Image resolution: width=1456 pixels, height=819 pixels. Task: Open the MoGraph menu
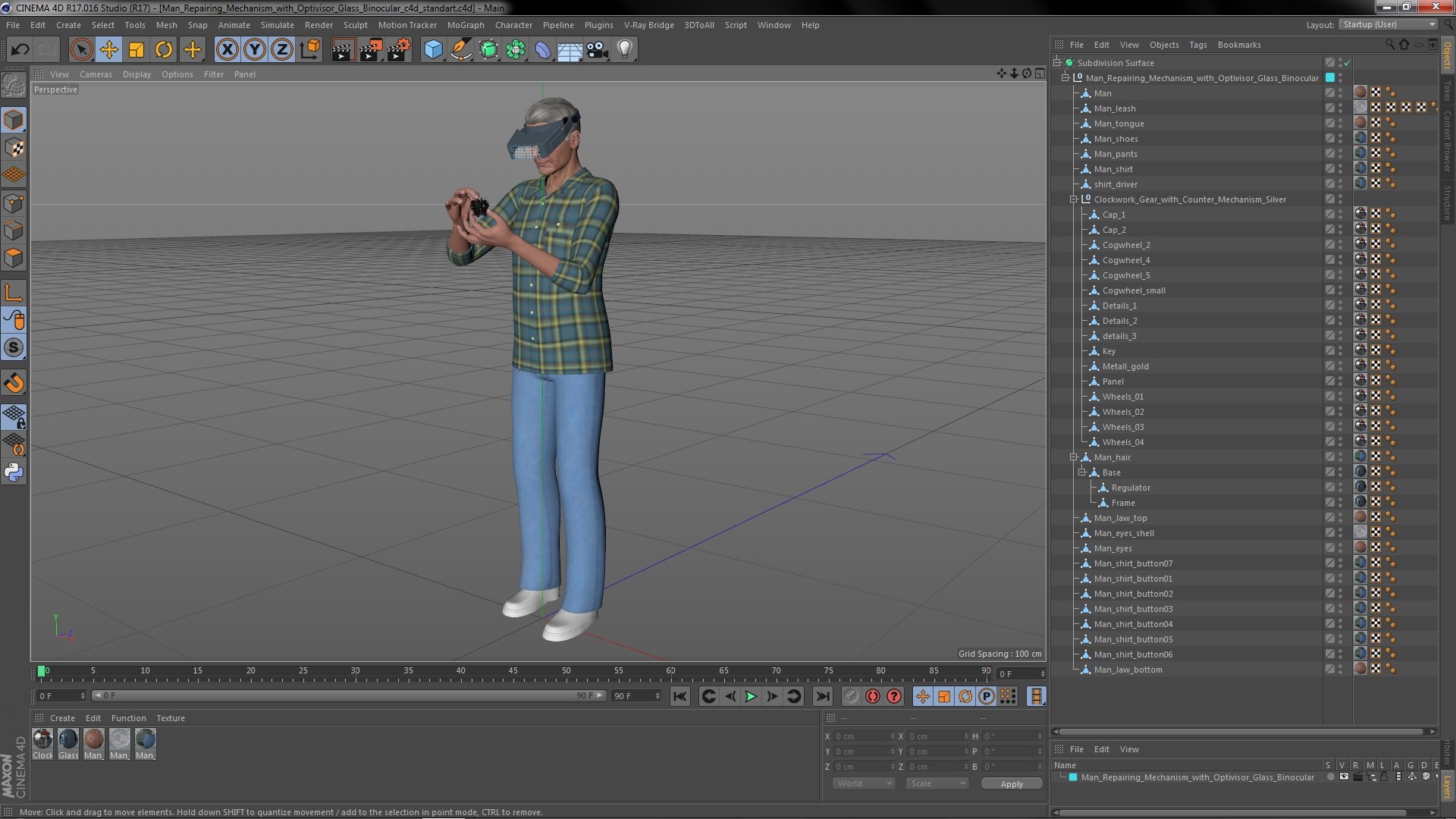click(465, 25)
